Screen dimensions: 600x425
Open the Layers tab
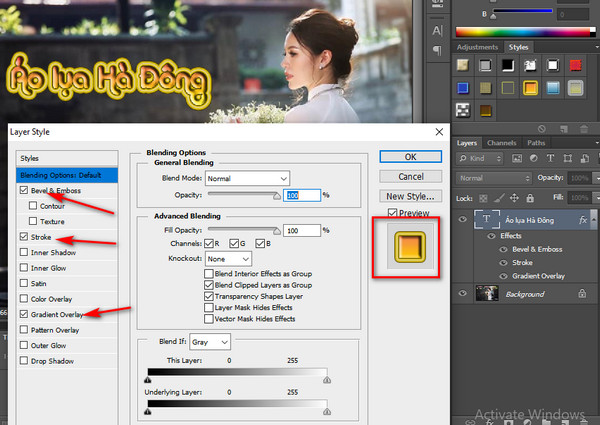tap(467, 143)
